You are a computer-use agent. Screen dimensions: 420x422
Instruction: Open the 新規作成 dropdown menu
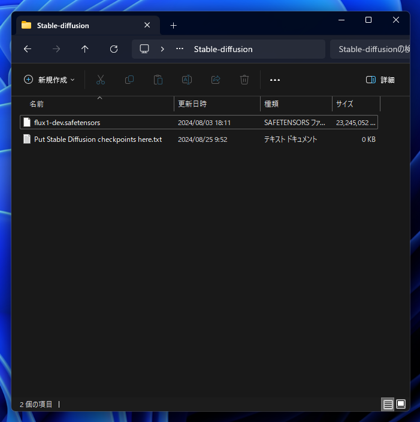click(x=49, y=80)
